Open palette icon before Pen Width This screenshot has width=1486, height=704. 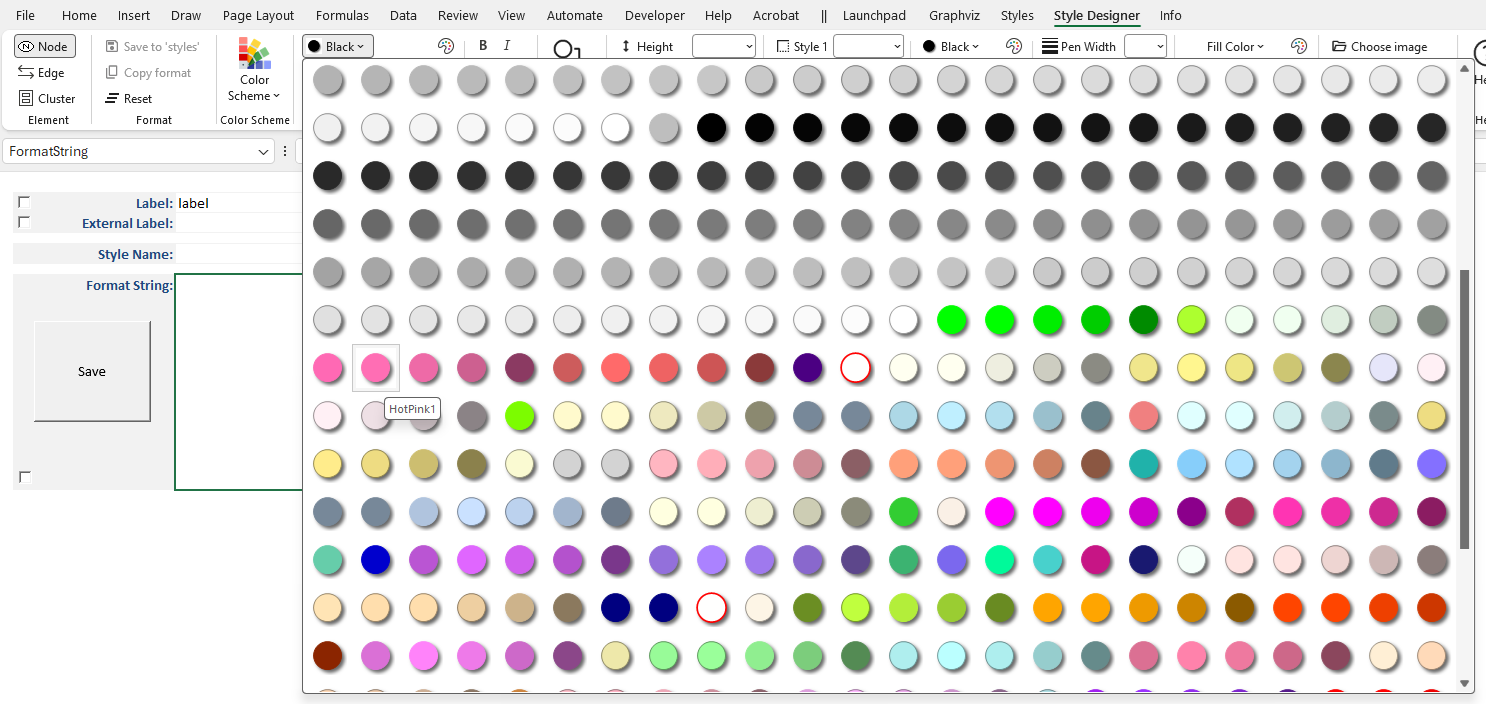pyautogui.click(x=1014, y=46)
